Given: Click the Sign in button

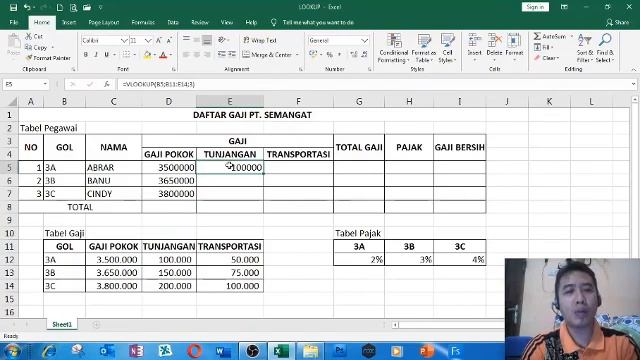Looking at the screenshot, I should click(x=535, y=7).
